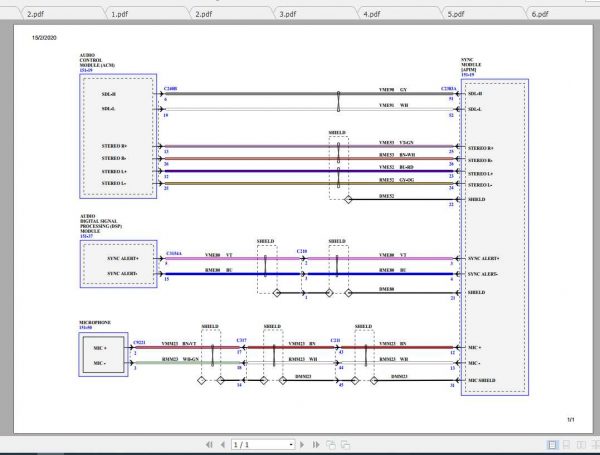Viewport: 600px width, 455px height.
Task: Click connector label C211 on MIC line
Action: [x=335, y=340]
